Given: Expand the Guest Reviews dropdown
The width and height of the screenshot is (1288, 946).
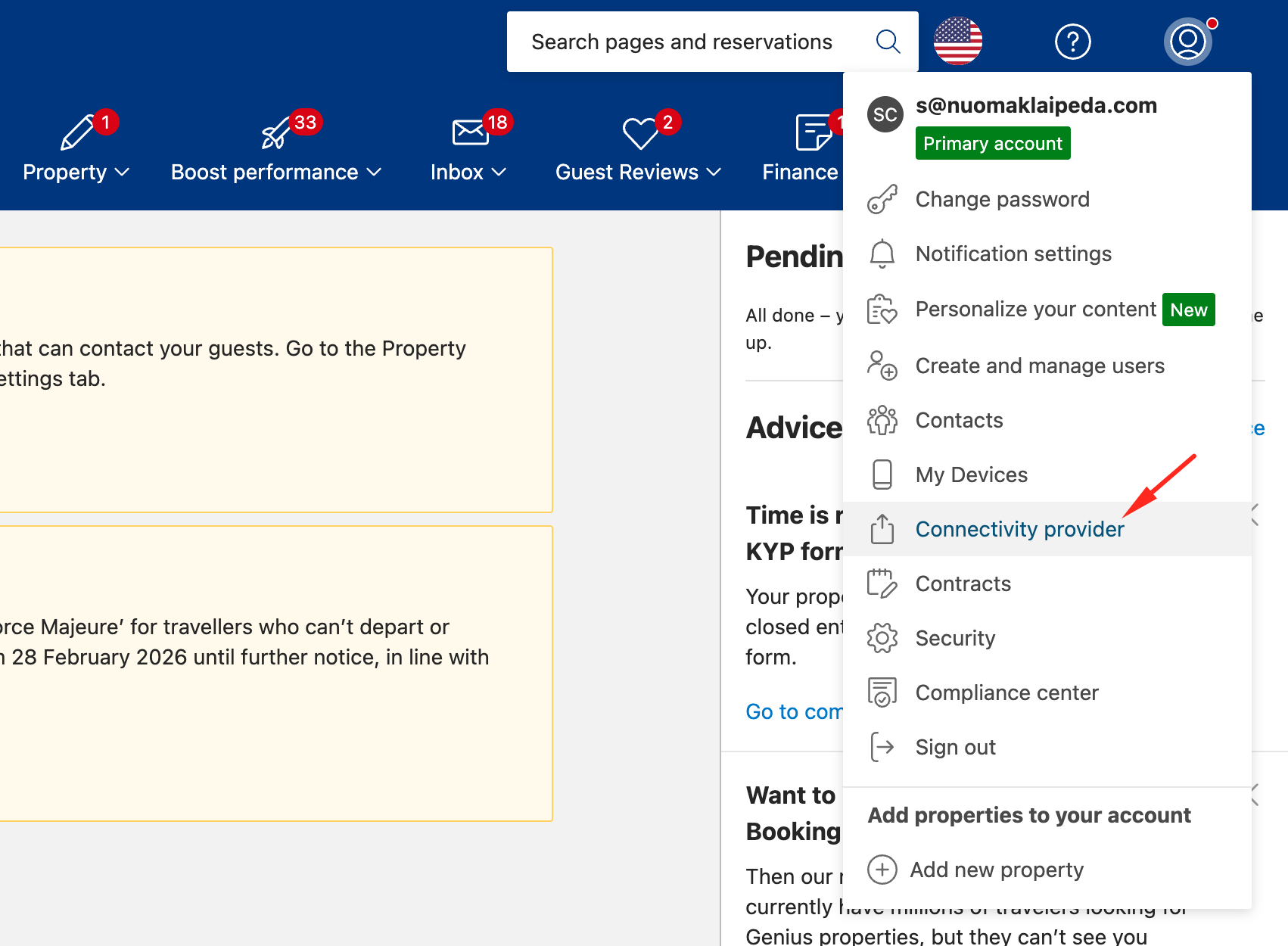Looking at the screenshot, I should point(638,173).
